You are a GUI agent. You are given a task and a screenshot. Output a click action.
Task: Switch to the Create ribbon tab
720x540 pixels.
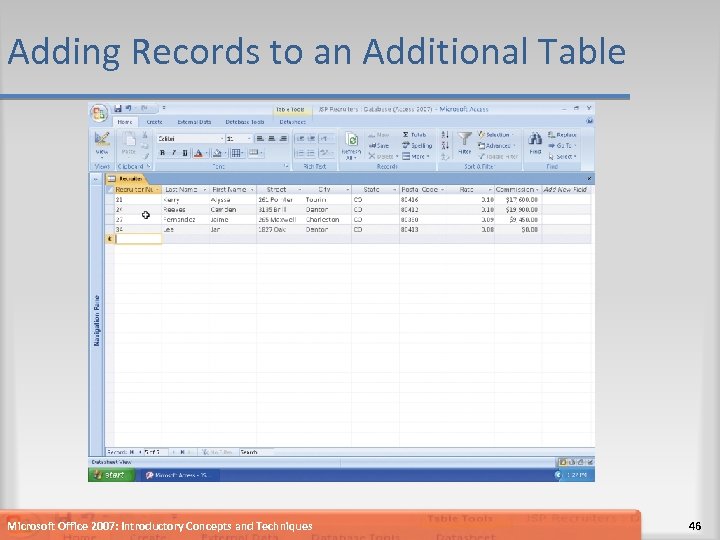coord(154,122)
